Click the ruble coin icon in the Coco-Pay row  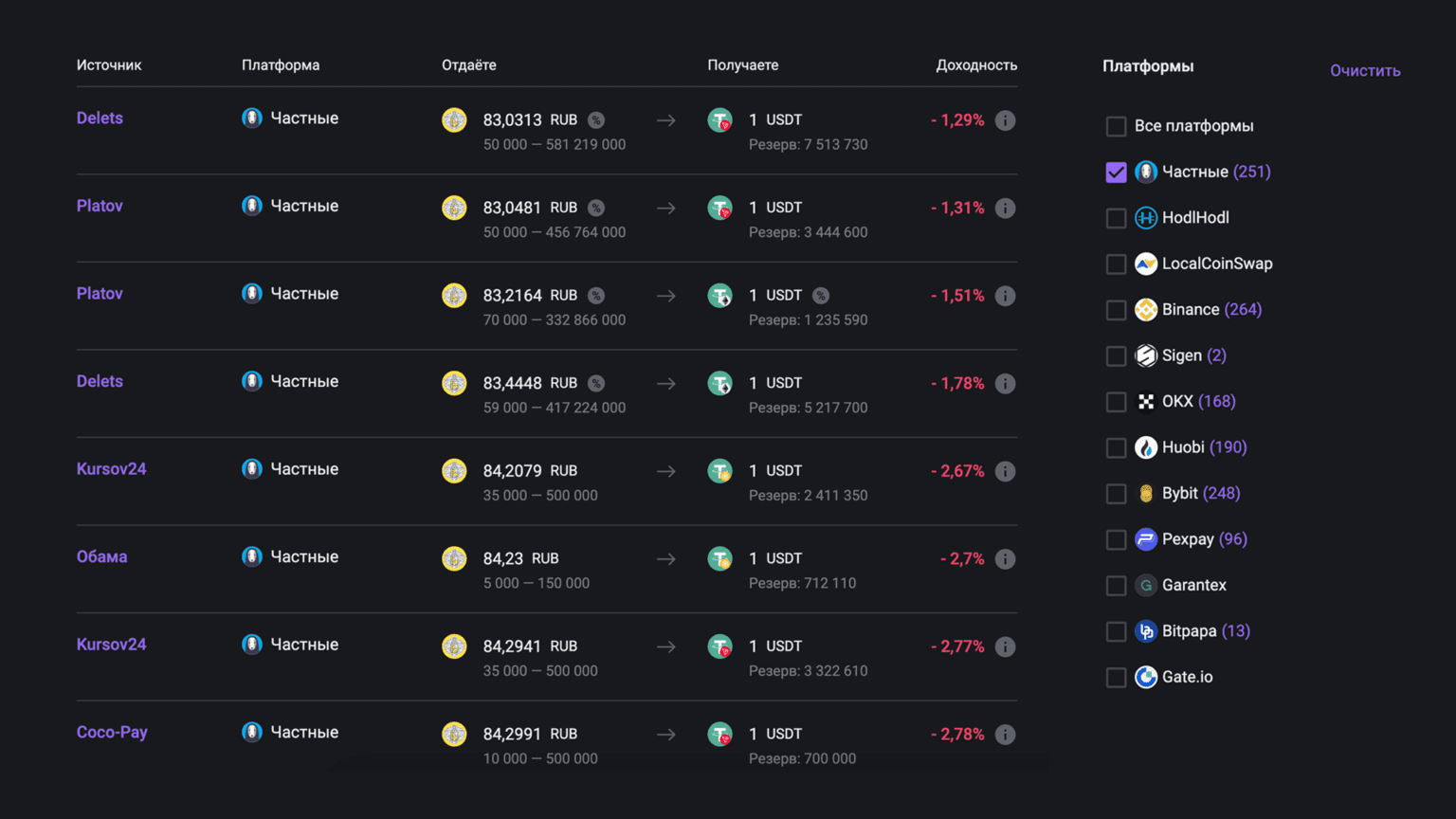click(x=454, y=735)
